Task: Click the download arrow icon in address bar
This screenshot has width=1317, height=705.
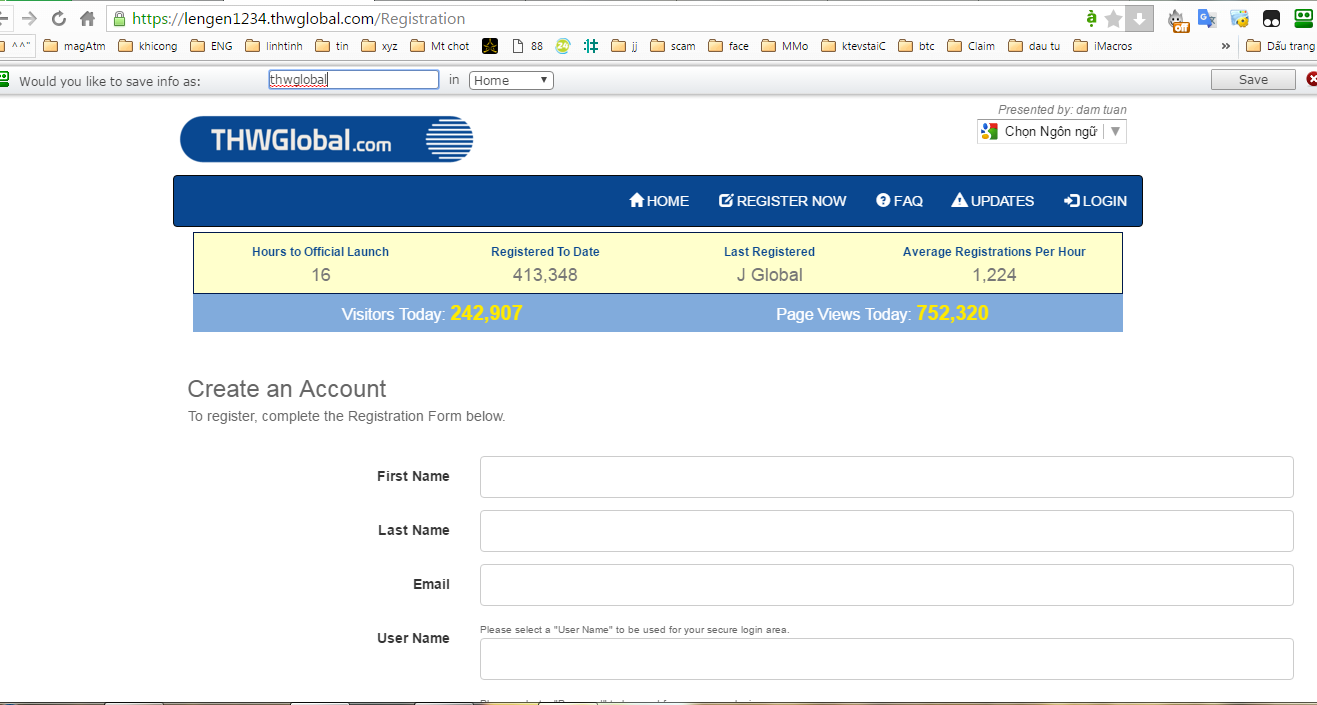Action: (x=1139, y=18)
